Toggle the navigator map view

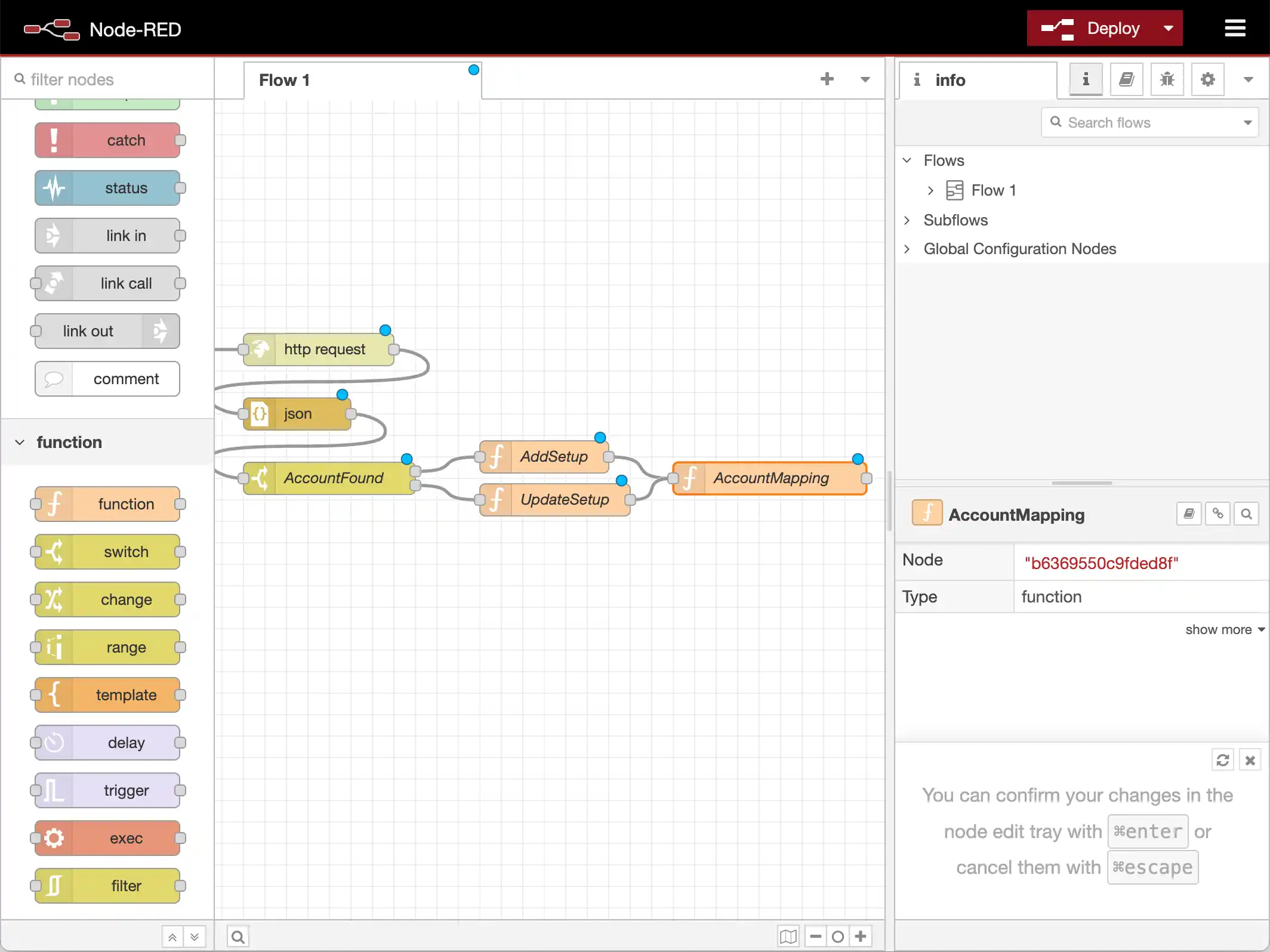(x=788, y=936)
